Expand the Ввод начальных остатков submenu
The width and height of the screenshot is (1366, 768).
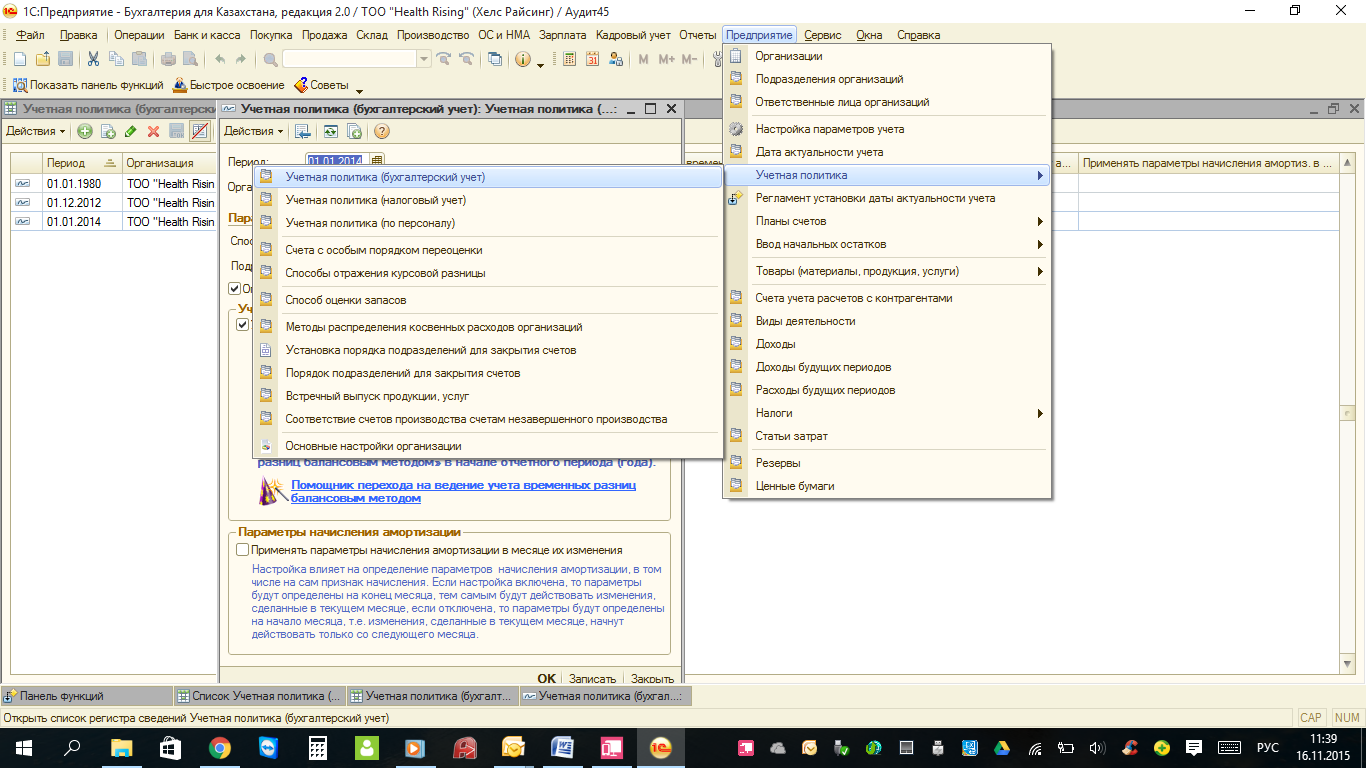pos(1040,244)
